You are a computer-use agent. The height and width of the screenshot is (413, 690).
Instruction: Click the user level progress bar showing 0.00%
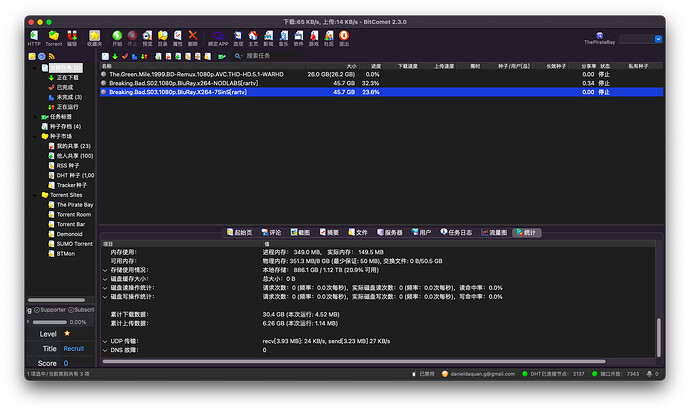[49, 322]
